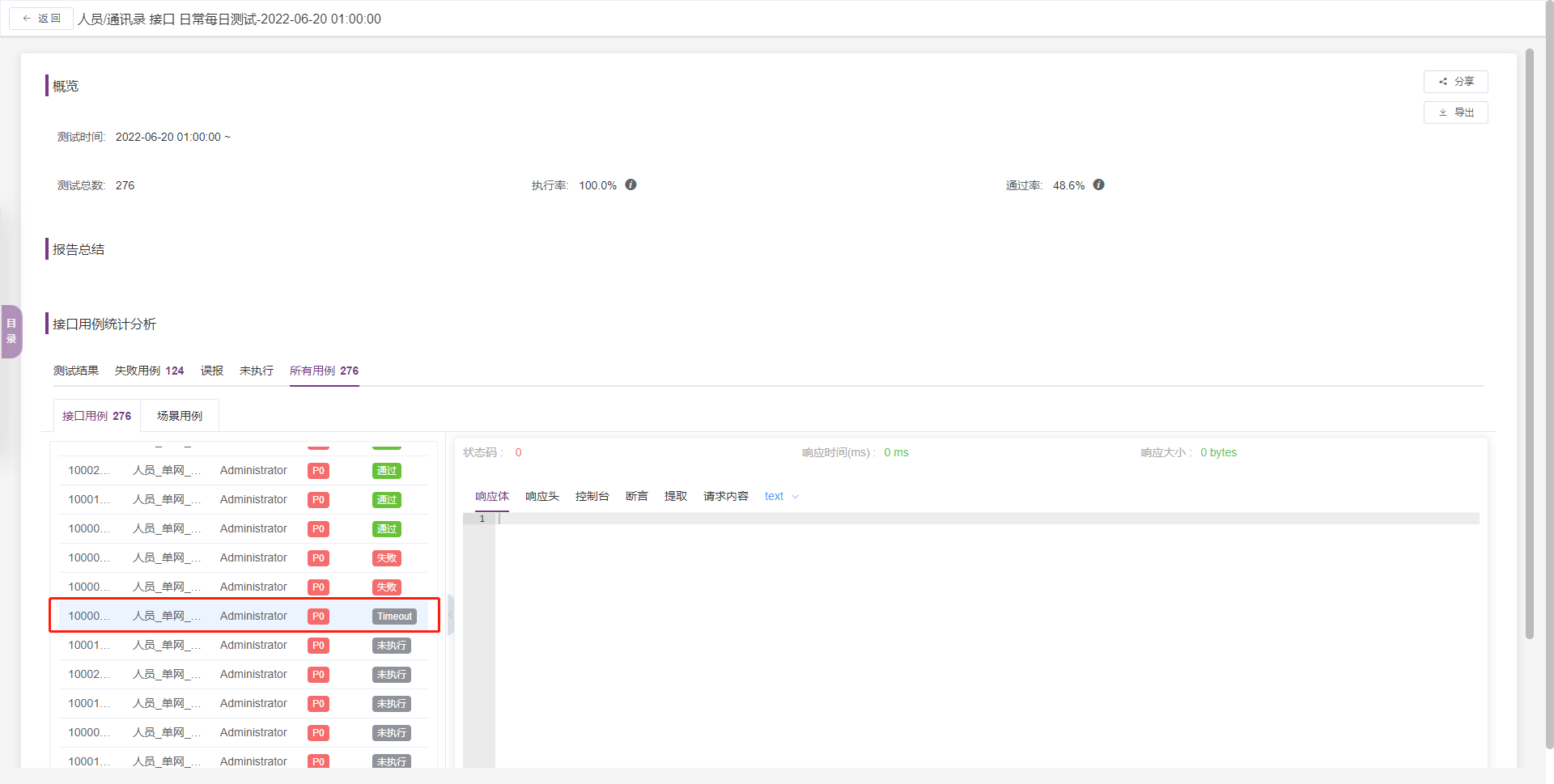The height and width of the screenshot is (784, 1554).
Task: Select the 10002... row marked 通过
Action: (x=244, y=471)
